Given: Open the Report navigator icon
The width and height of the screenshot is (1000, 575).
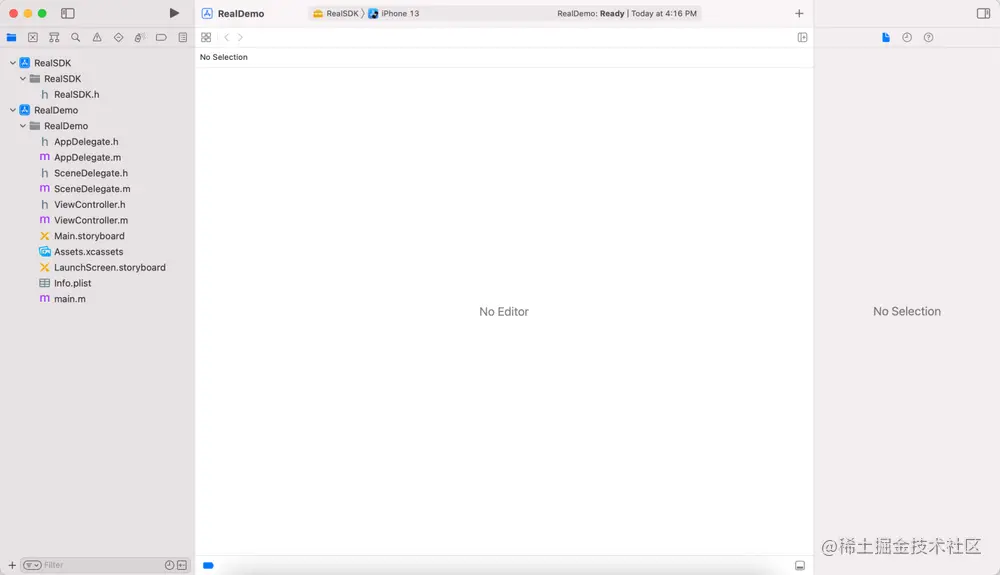Looking at the screenshot, I should point(183,38).
